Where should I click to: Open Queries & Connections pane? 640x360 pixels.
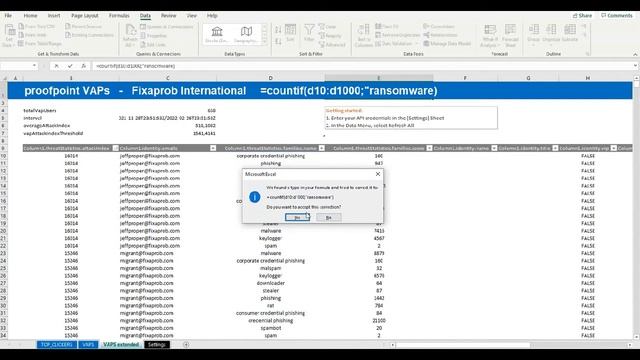click(x=167, y=27)
